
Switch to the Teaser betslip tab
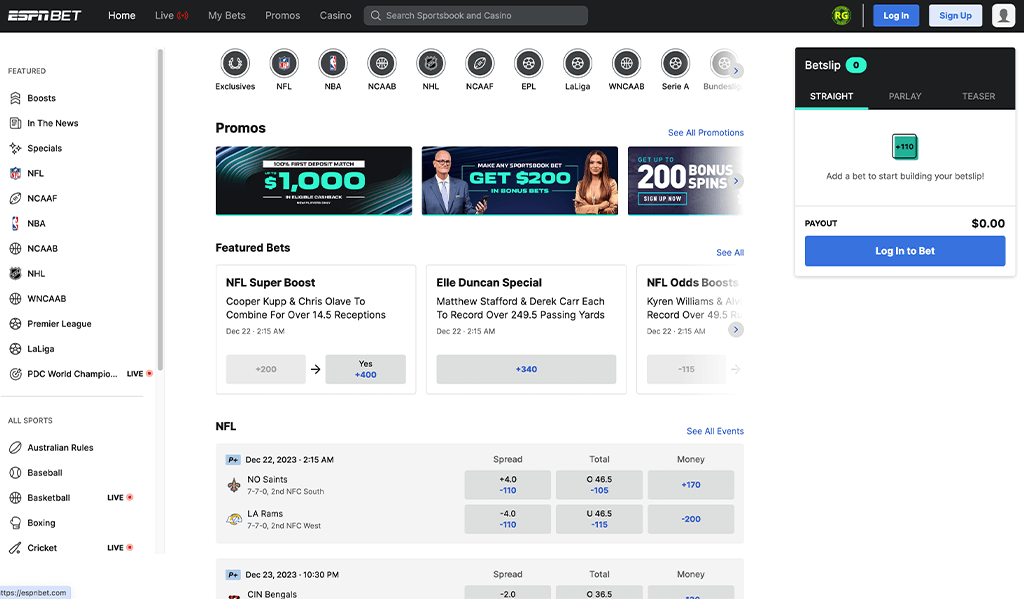click(x=978, y=96)
